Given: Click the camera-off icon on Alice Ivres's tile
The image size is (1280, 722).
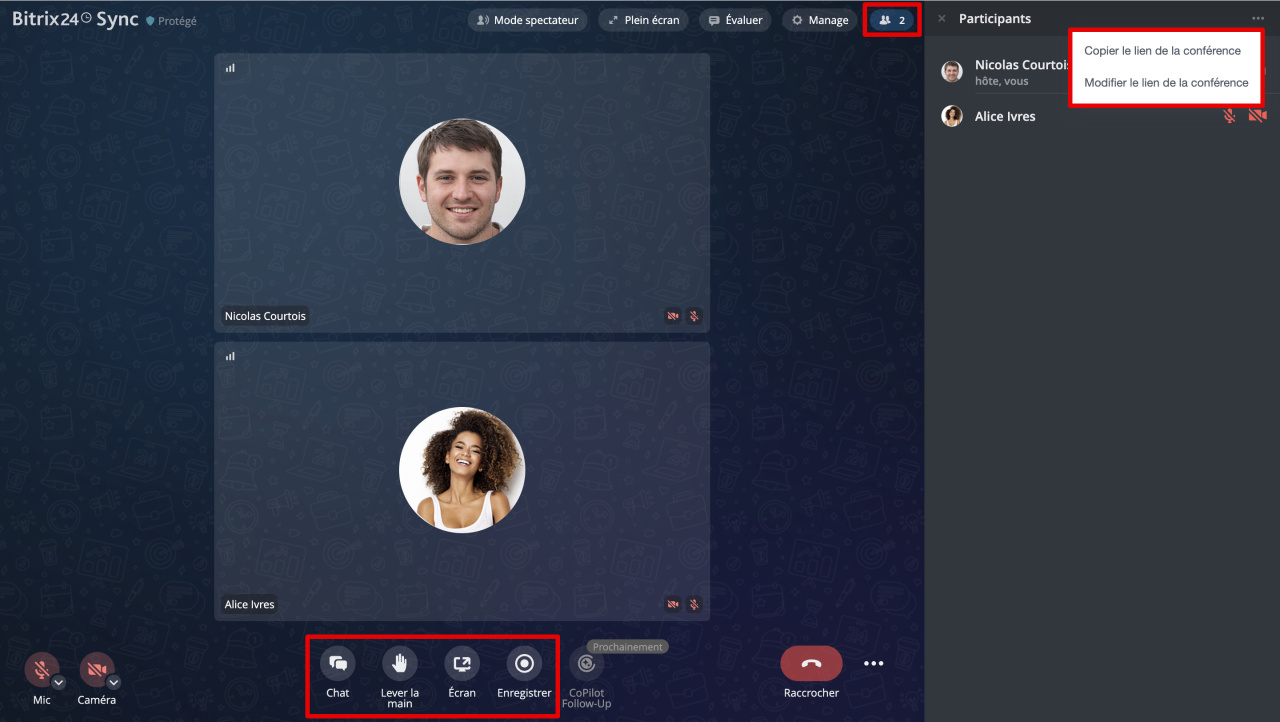Looking at the screenshot, I should tap(673, 604).
